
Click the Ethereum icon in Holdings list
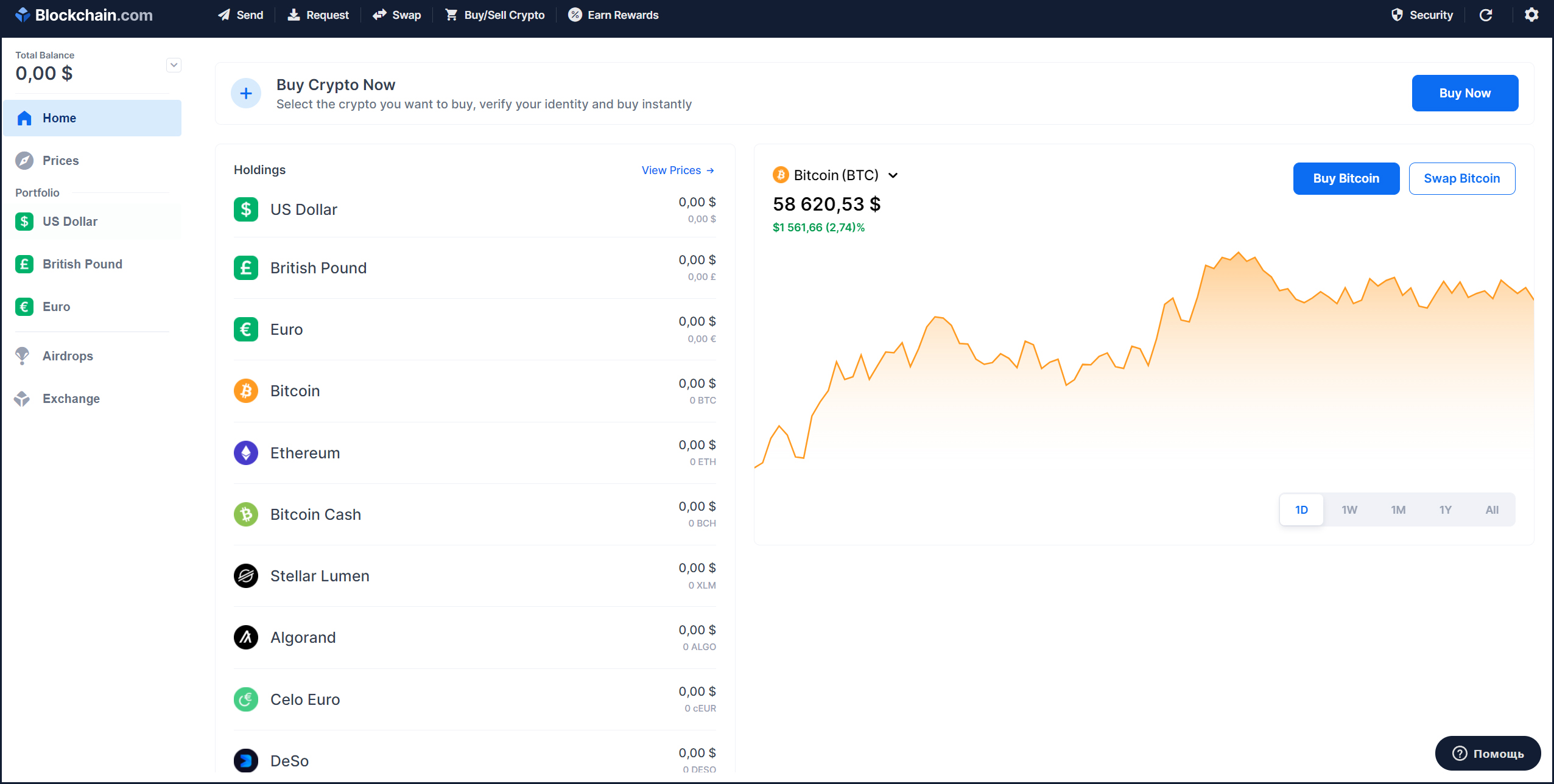click(x=246, y=453)
